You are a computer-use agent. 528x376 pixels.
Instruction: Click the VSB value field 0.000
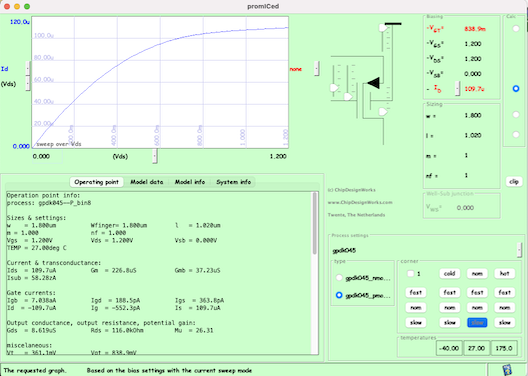[x=473, y=74]
